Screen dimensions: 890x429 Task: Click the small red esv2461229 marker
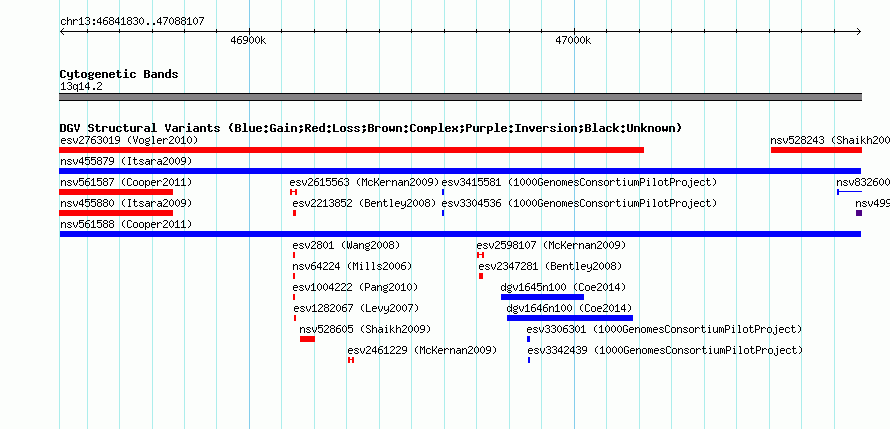tap(351, 360)
